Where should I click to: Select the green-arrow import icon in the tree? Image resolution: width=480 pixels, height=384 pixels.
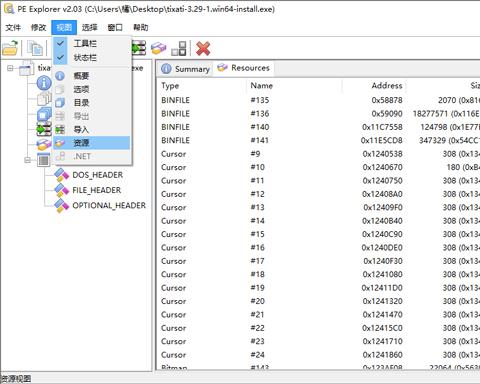(44, 129)
